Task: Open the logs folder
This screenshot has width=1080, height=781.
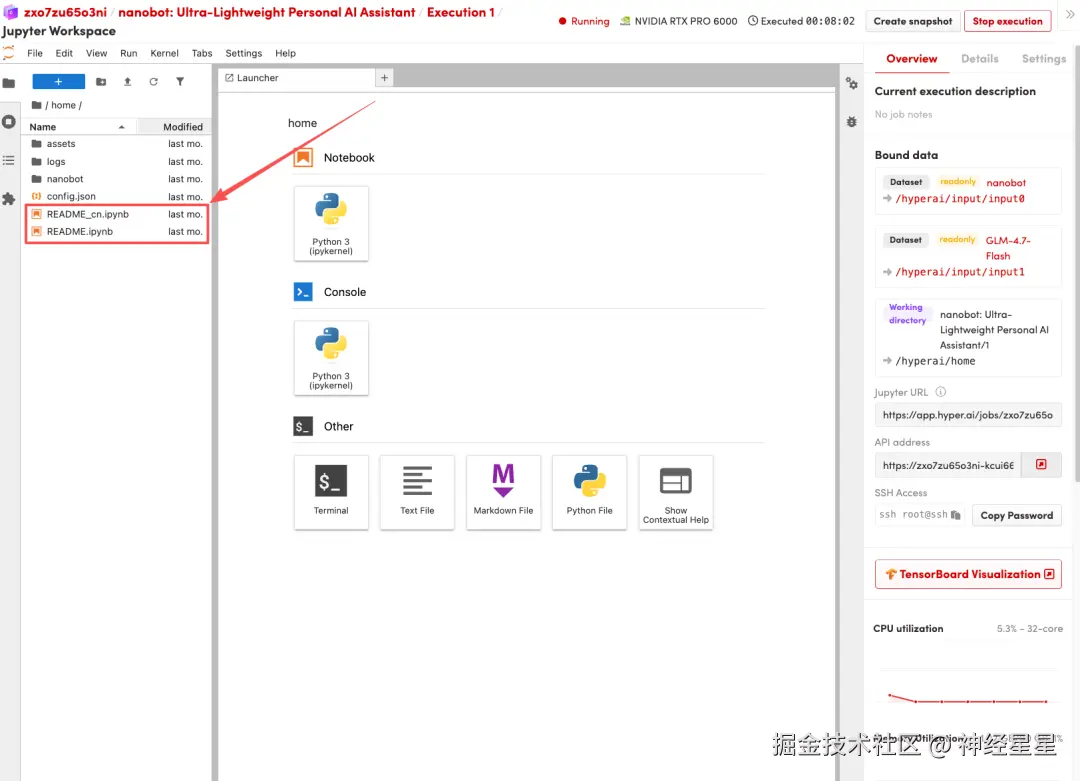Action: point(116,162)
